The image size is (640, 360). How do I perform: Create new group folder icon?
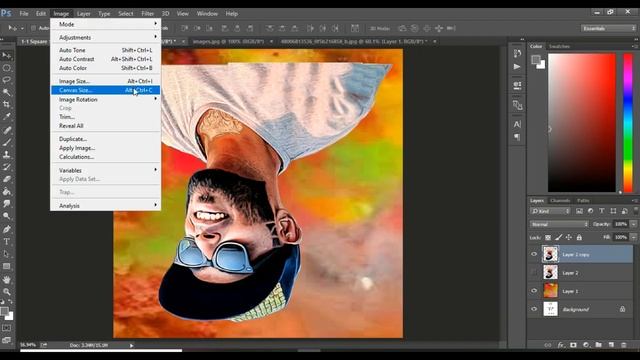pyautogui.click(x=598, y=345)
